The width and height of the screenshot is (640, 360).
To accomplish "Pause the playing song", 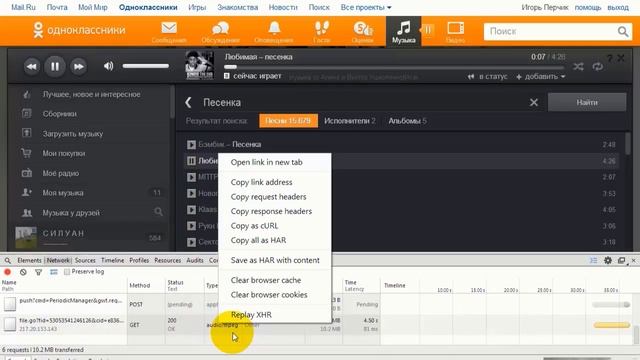I will 55,66.
